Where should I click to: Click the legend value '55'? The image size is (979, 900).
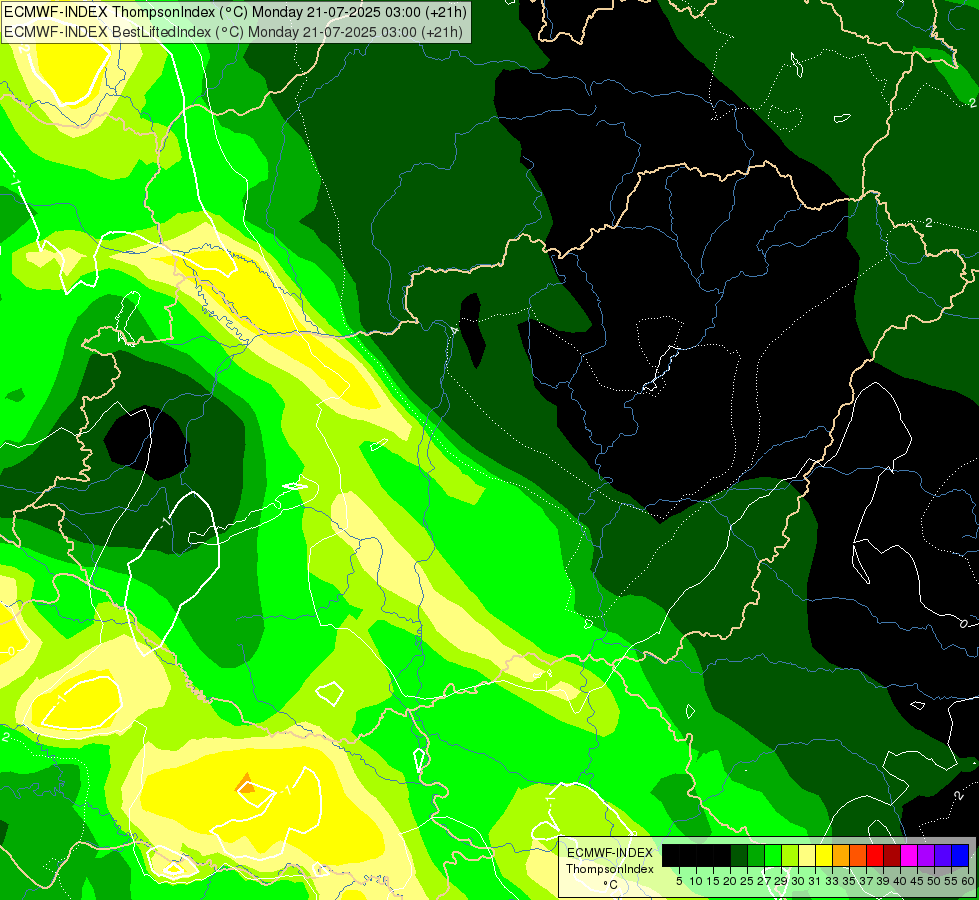click(x=952, y=881)
